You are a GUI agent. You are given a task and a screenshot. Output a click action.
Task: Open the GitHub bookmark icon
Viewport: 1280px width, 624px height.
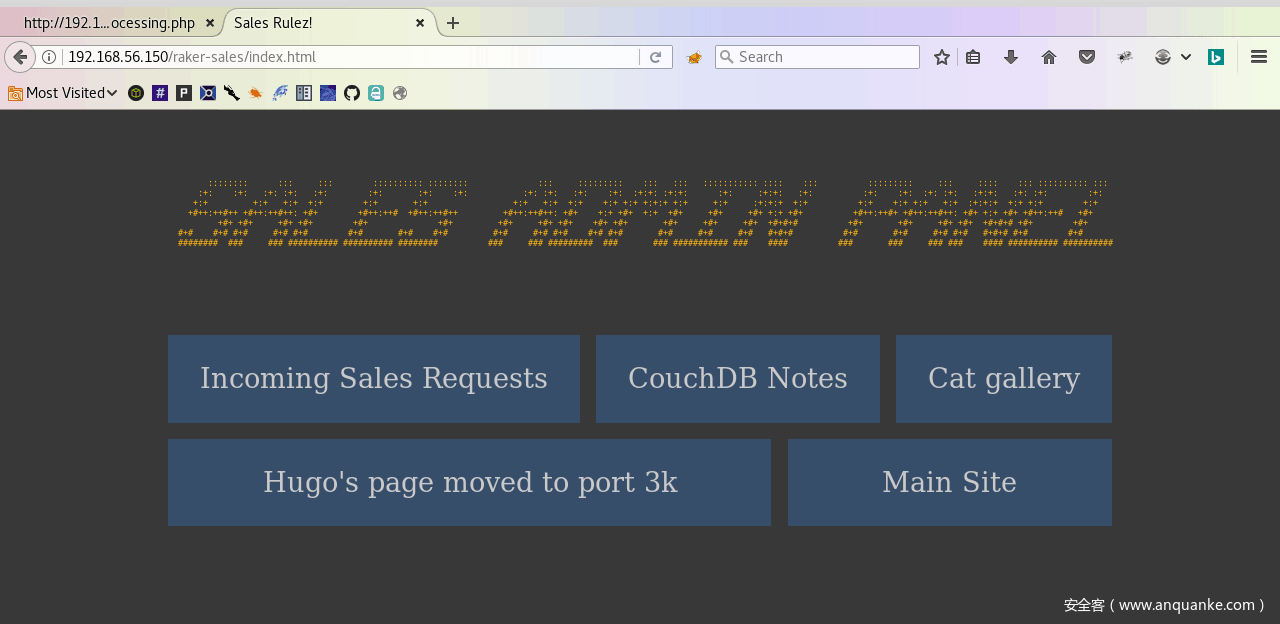point(352,93)
